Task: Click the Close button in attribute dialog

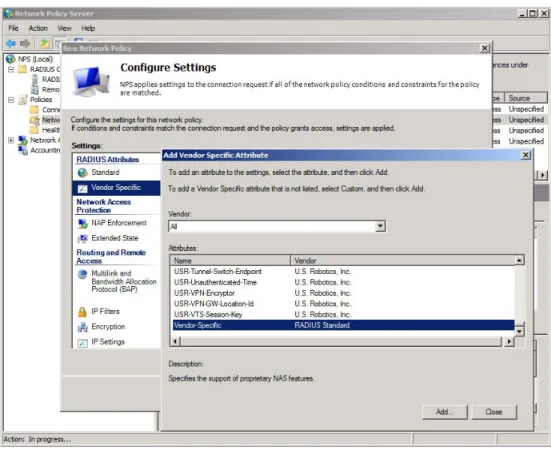Action: click(x=494, y=412)
